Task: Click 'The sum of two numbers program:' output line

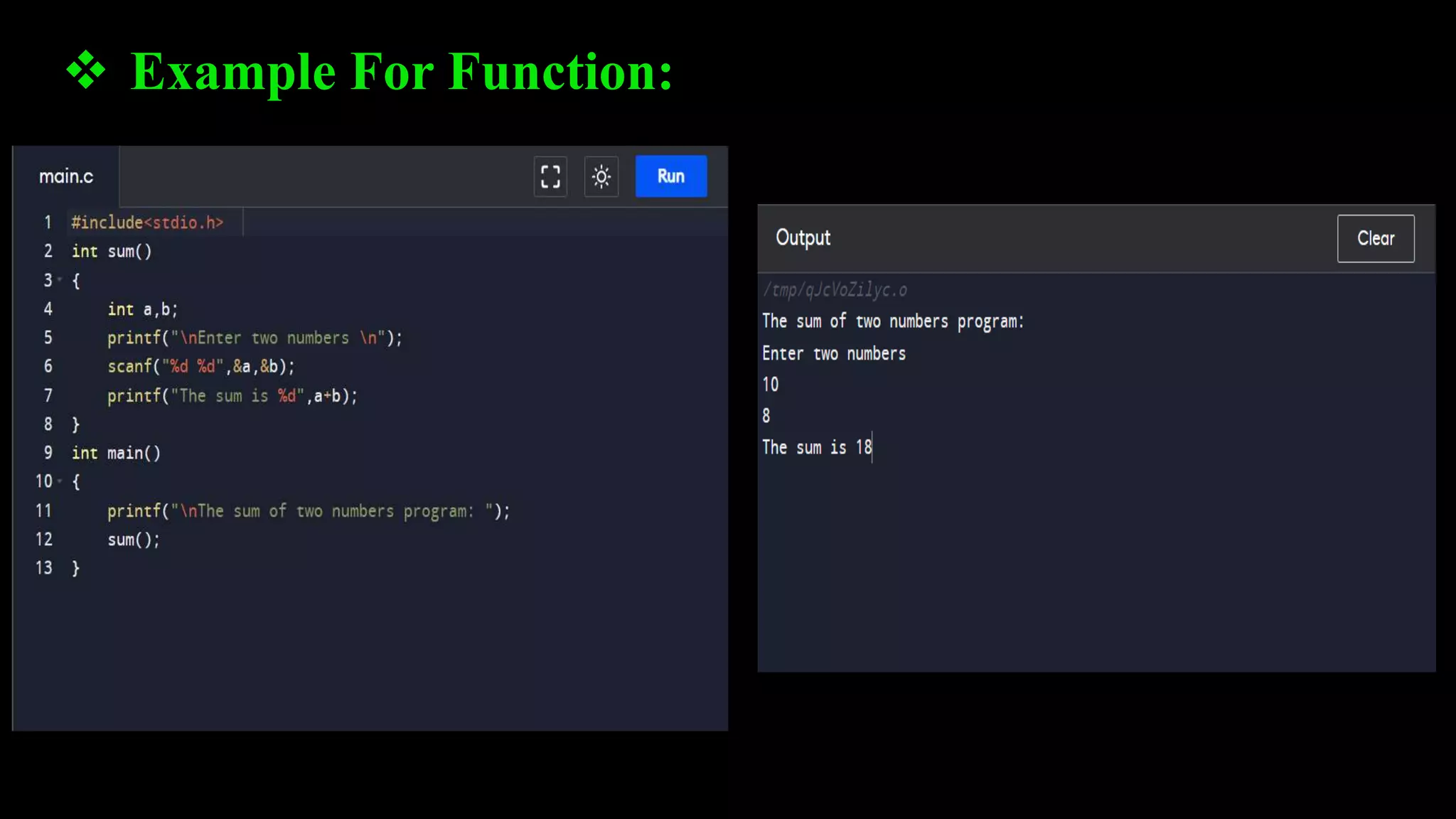Action: tap(893, 321)
